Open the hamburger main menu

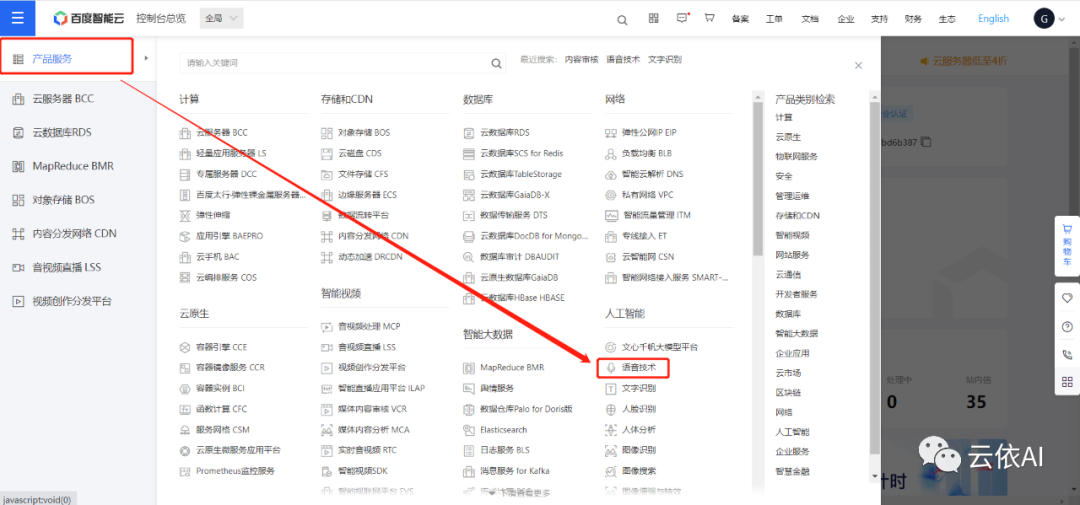pyautogui.click(x=17, y=18)
